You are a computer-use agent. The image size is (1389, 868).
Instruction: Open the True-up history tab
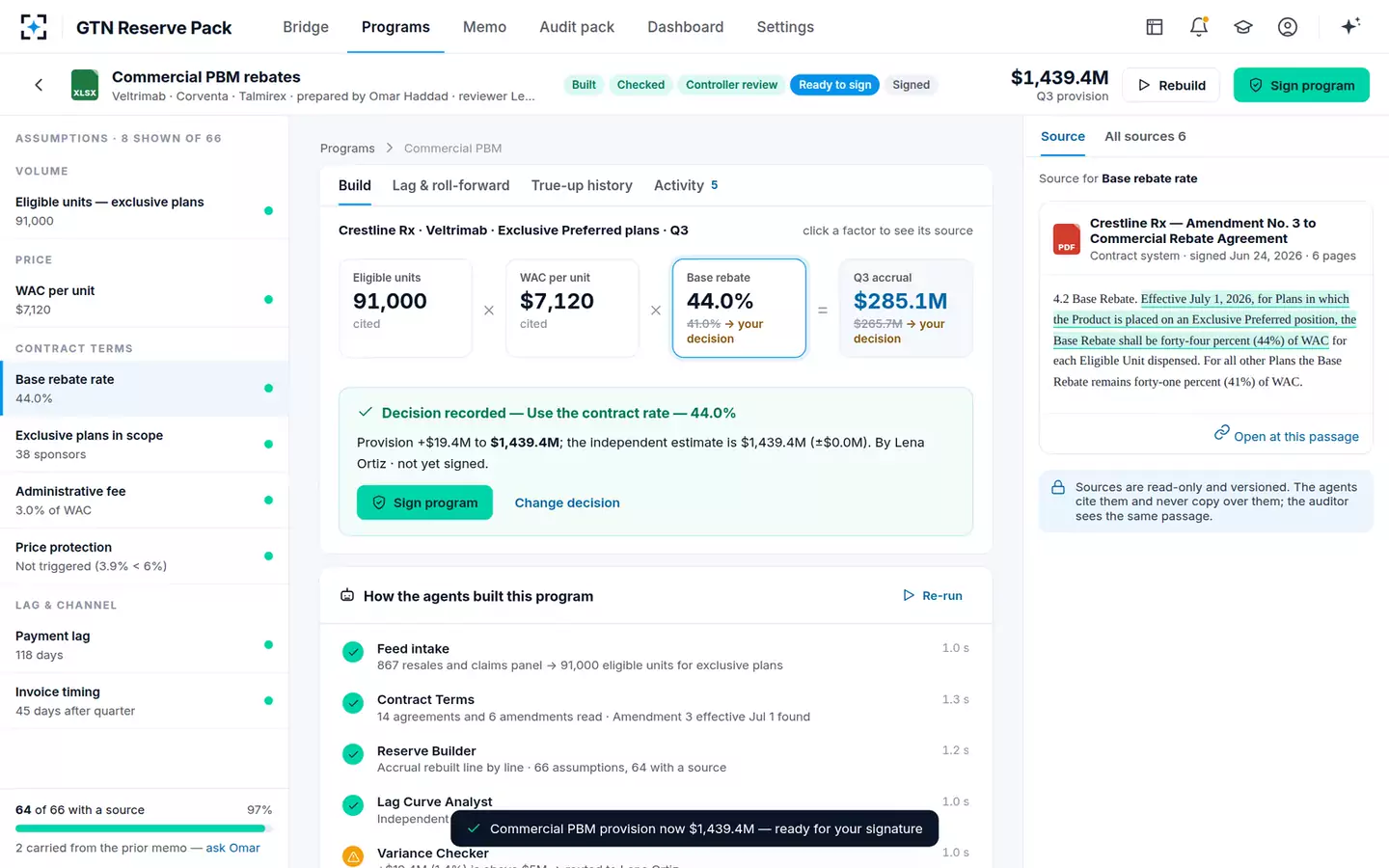582,185
